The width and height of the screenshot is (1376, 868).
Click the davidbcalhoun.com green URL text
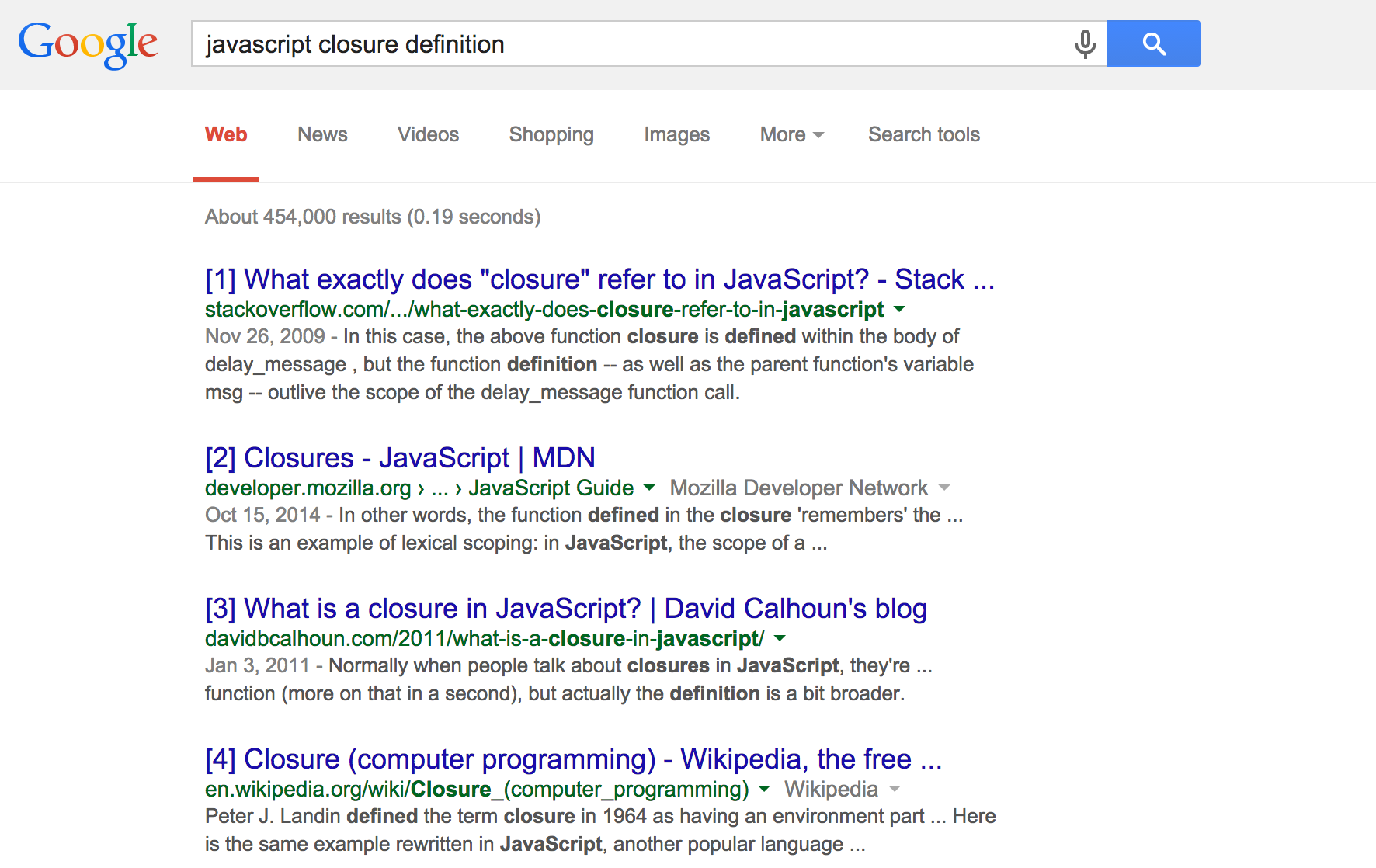pos(485,638)
